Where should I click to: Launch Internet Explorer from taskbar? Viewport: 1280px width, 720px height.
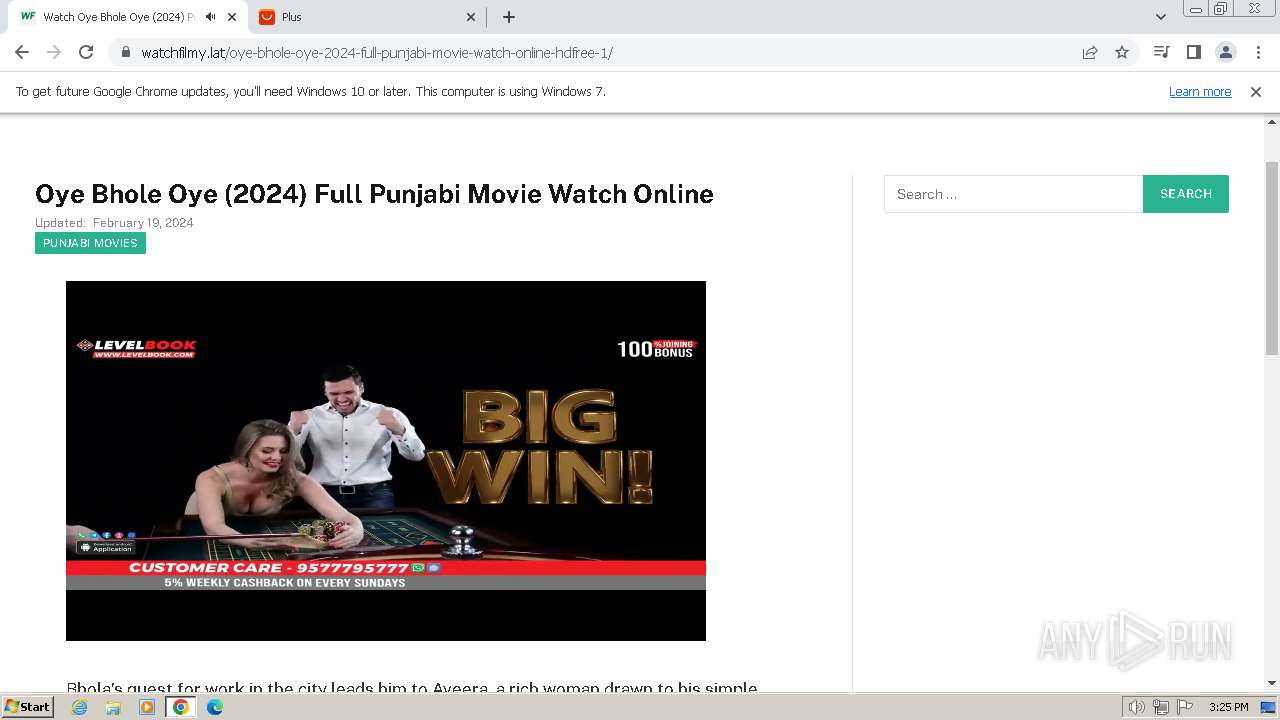(x=80, y=707)
